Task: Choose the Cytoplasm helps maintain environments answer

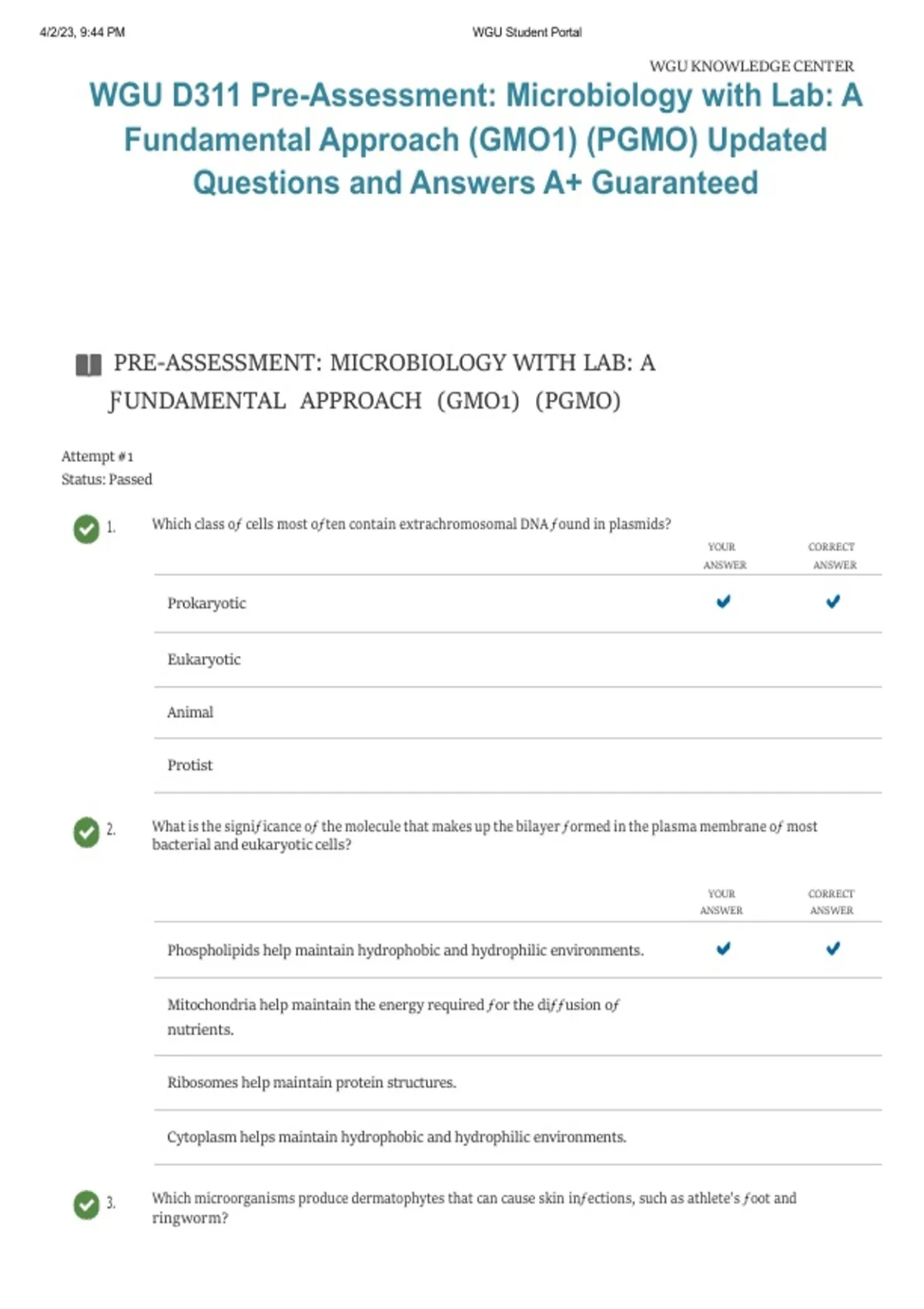Action: [x=397, y=1137]
